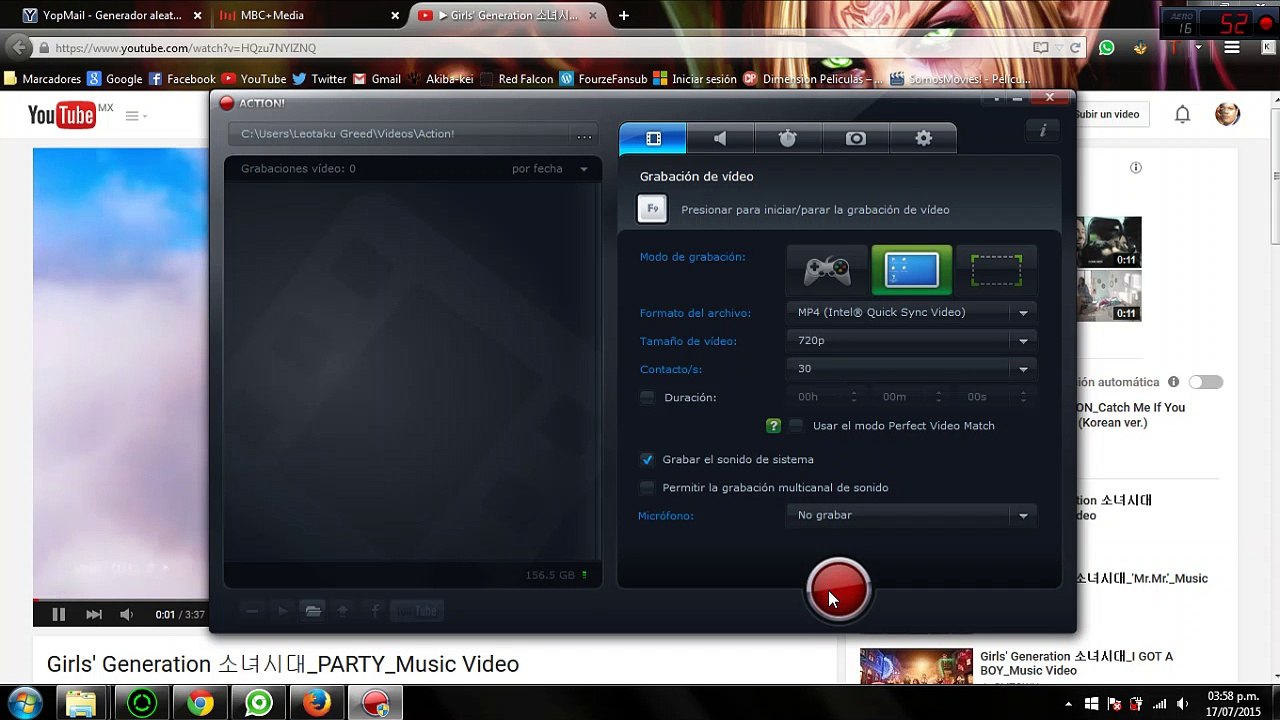Click the duration hours 00h field
This screenshot has width=1280, height=720.
[x=826, y=397]
